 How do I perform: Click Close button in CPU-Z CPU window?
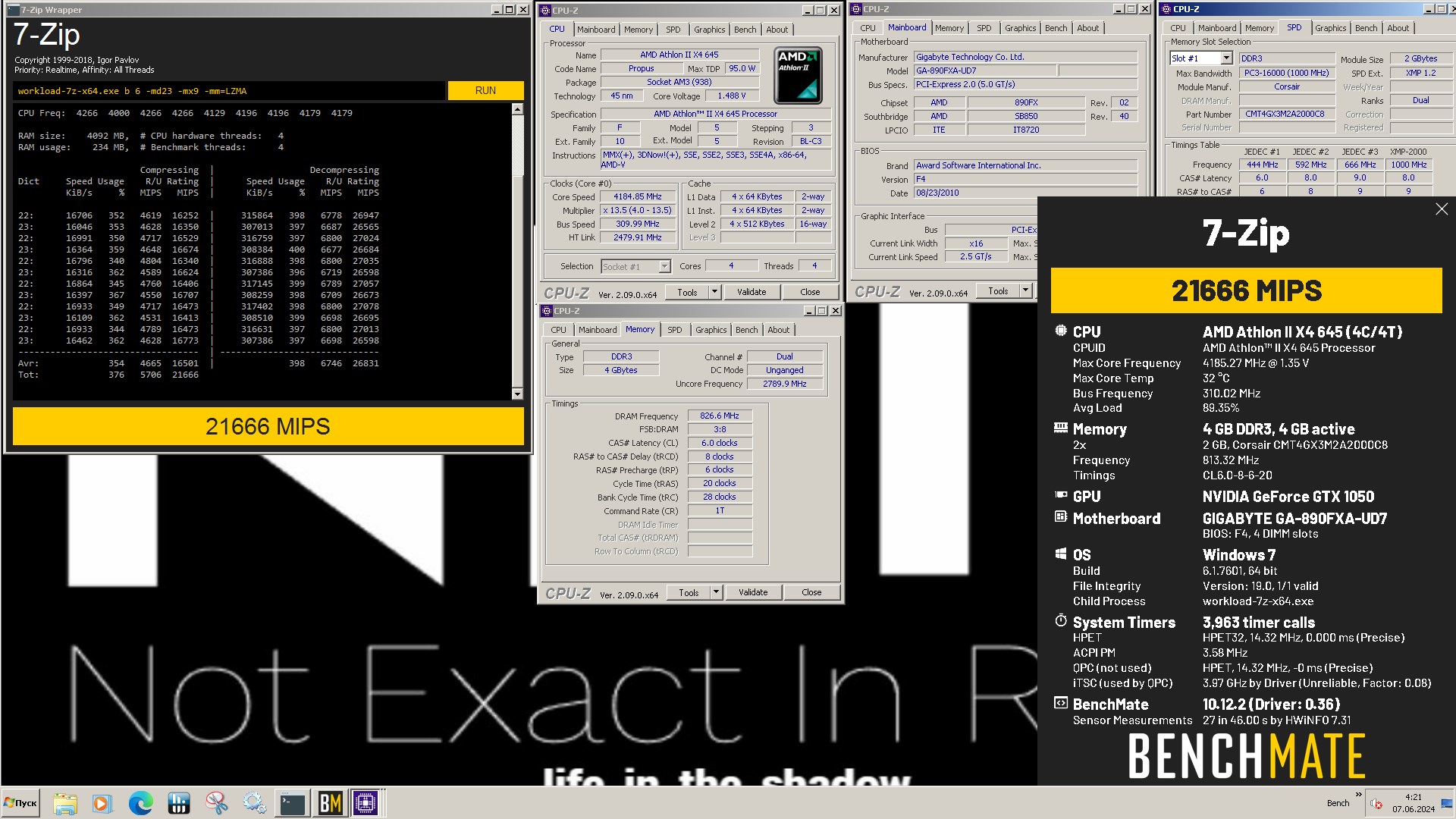[x=810, y=292]
